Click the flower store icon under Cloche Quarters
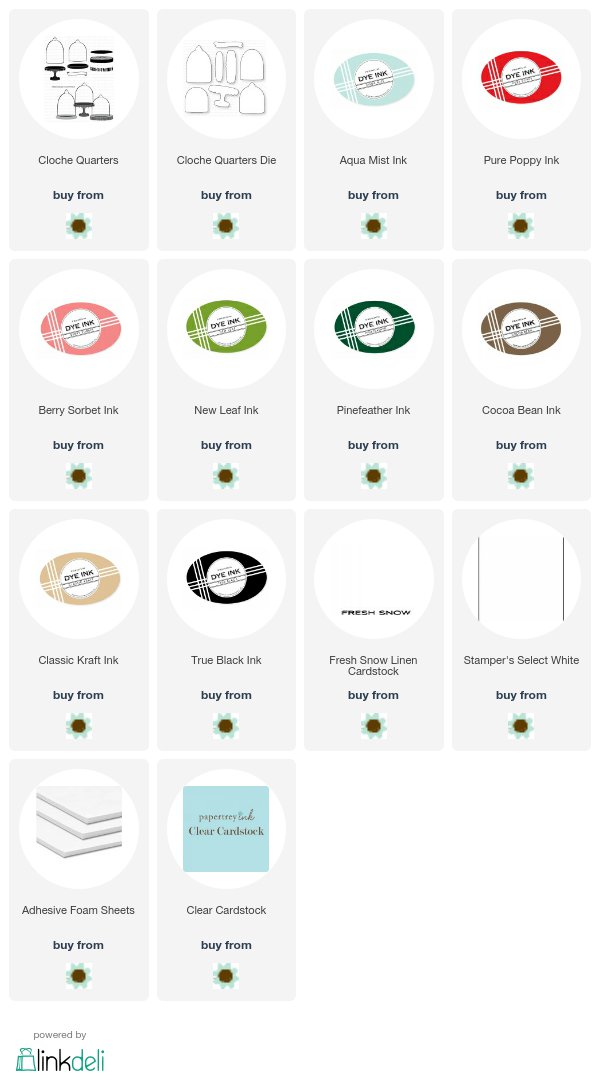 click(79, 225)
